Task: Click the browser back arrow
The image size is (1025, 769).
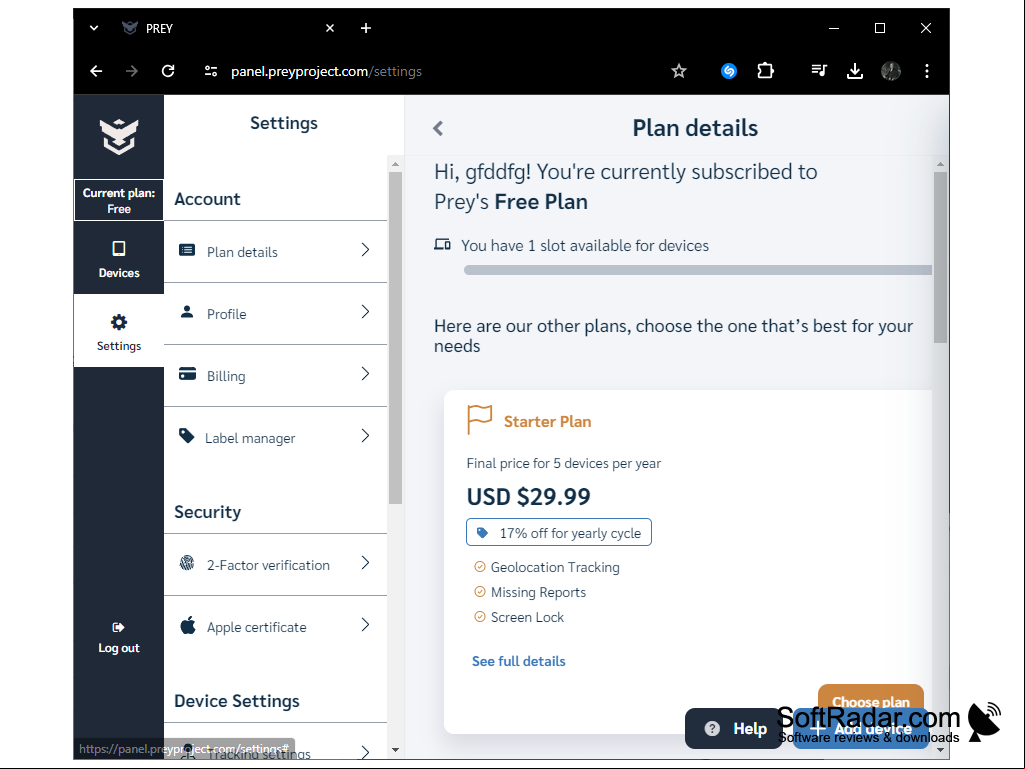Action: tap(96, 71)
